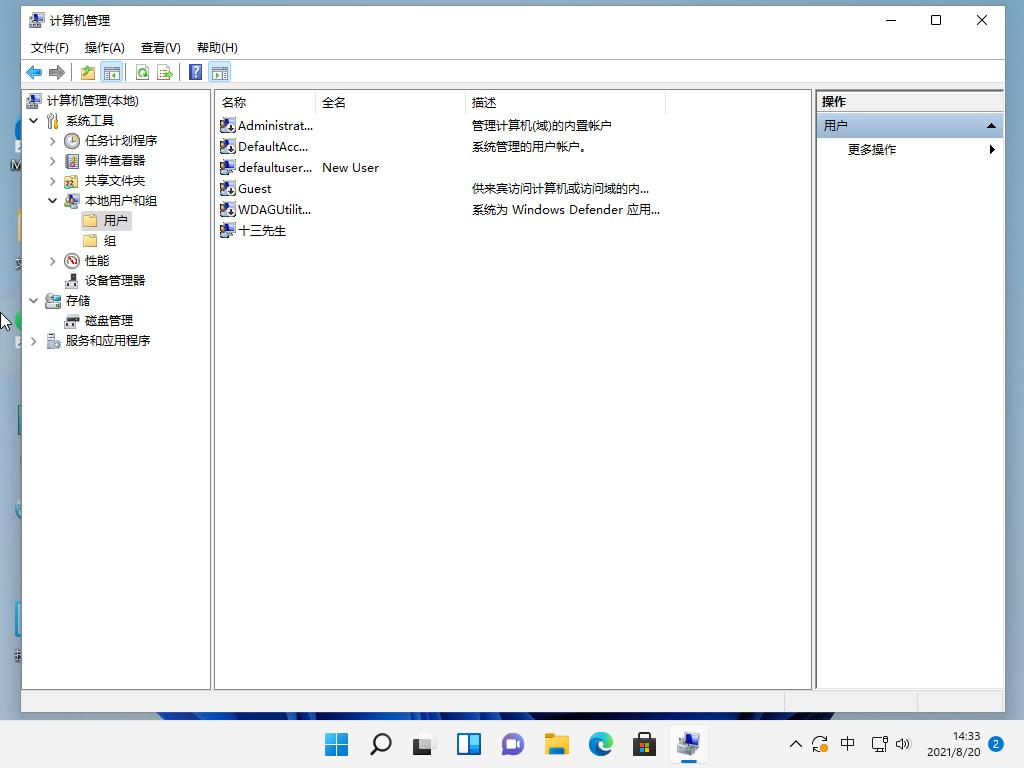
Task: Click the notification badge showing 2
Action: pos(996,744)
